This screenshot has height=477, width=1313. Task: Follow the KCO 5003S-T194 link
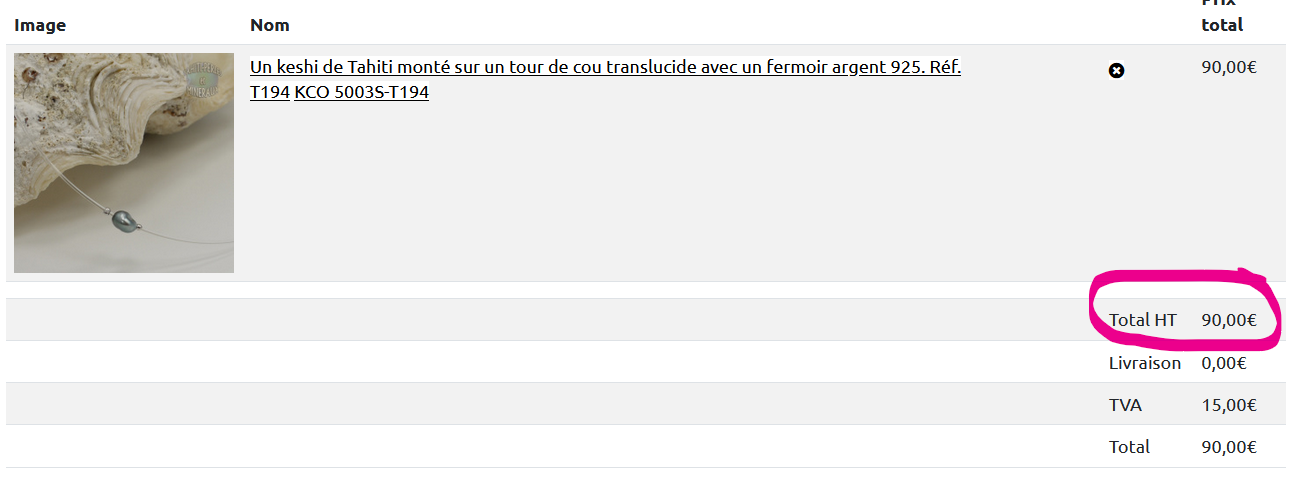pyautogui.click(x=361, y=92)
